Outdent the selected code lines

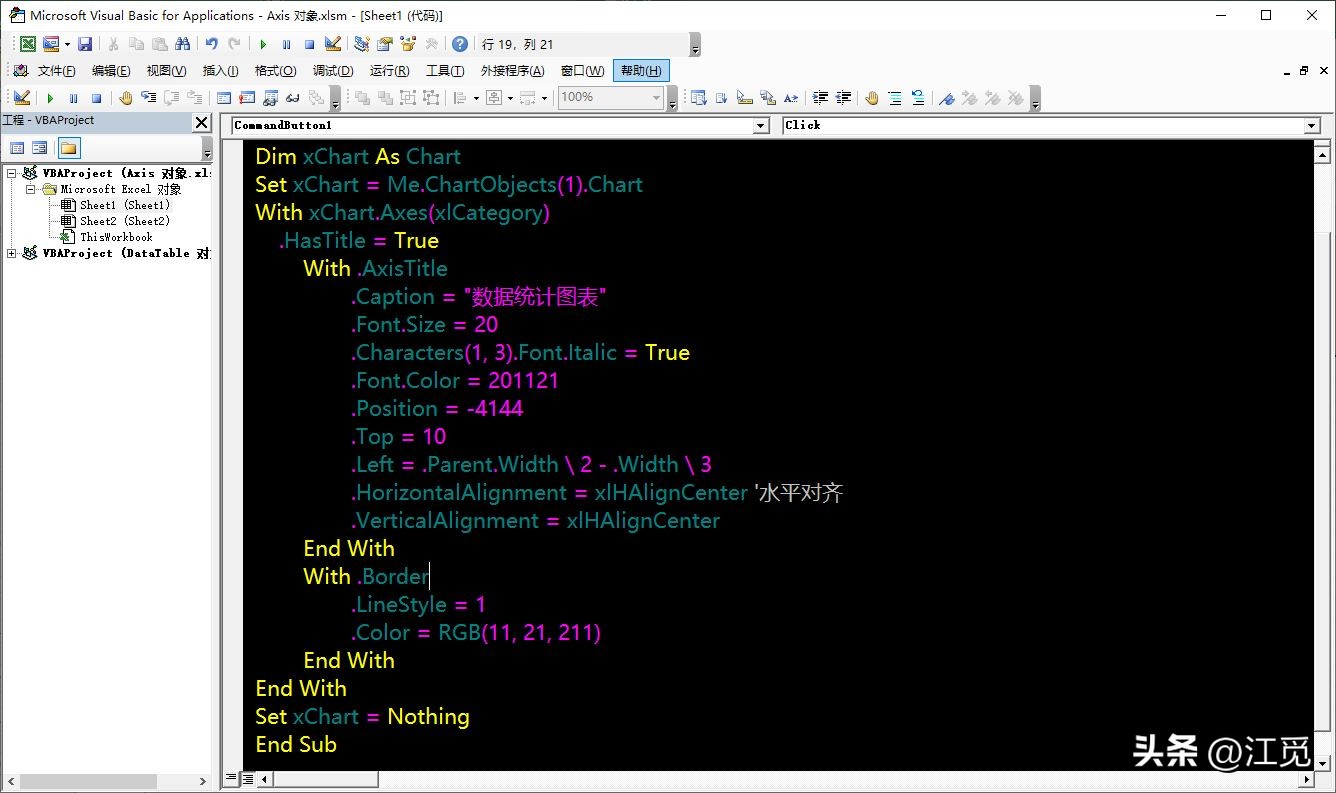coord(843,97)
